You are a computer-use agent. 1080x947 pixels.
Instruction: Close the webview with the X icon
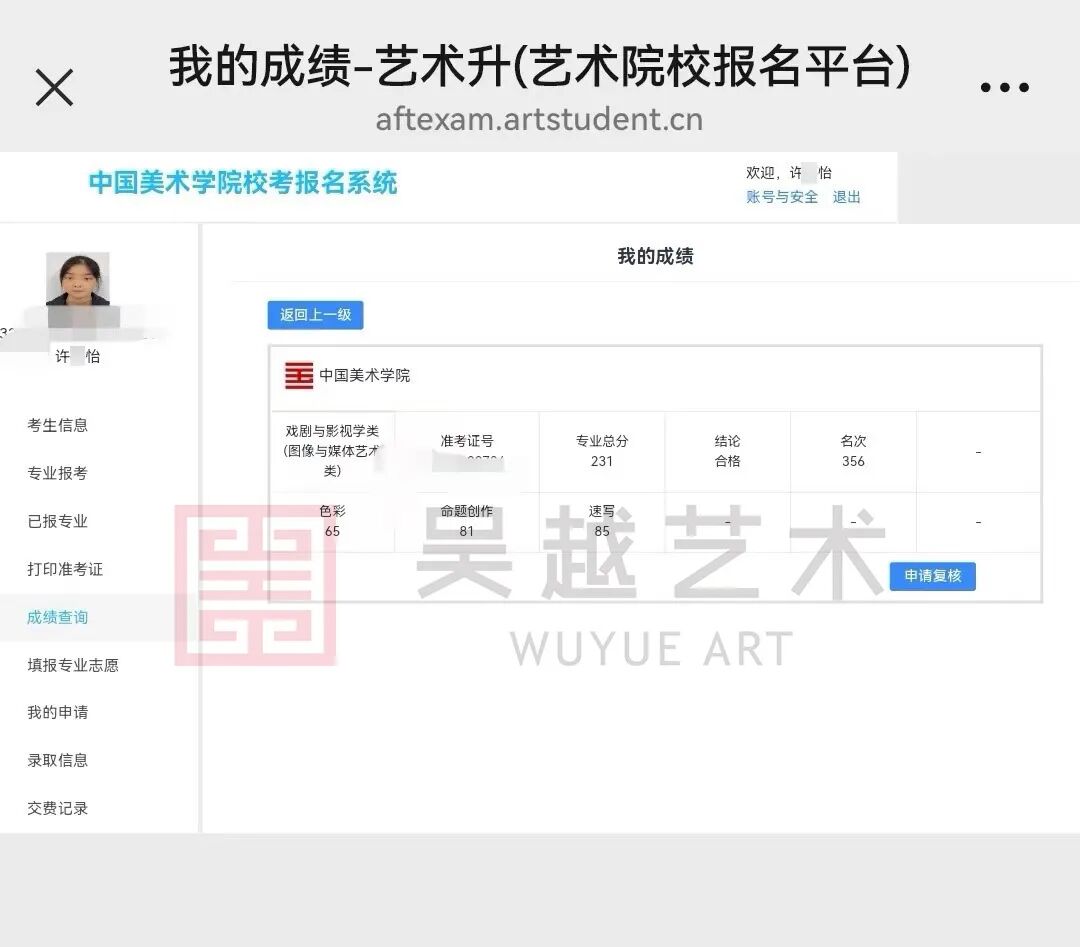tap(54, 86)
